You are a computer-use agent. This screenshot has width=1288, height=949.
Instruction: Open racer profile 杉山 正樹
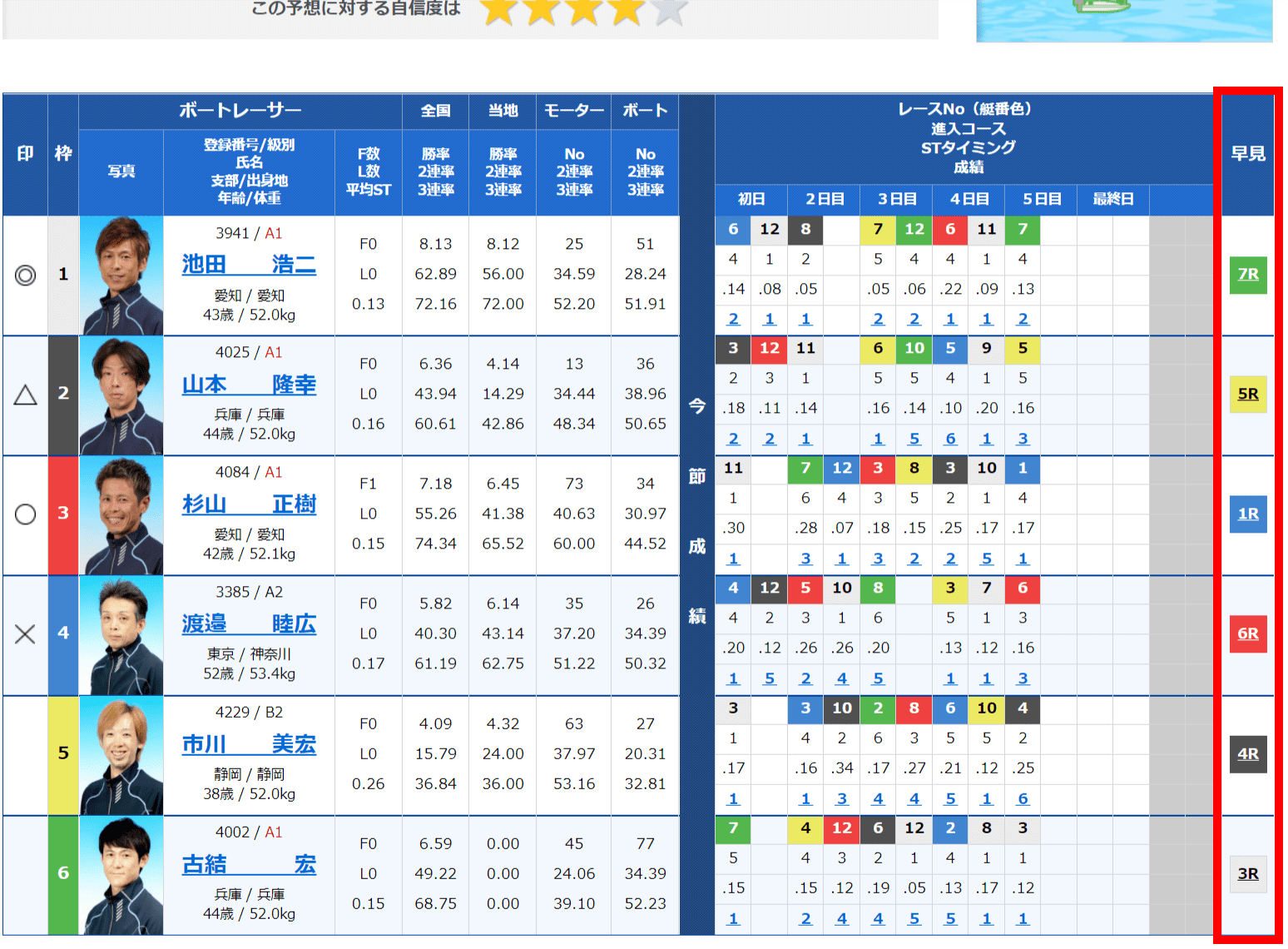click(x=249, y=504)
